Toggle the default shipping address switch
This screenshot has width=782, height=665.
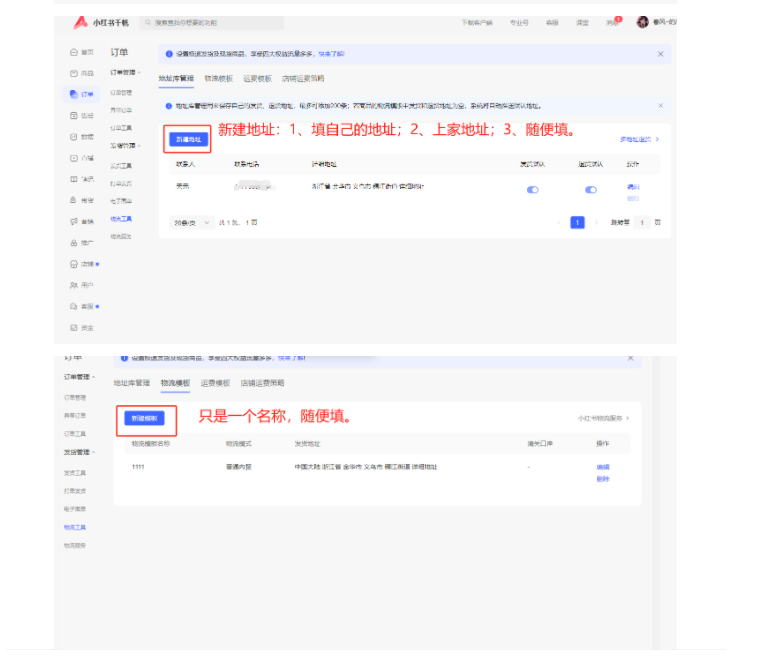(x=532, y=189)
